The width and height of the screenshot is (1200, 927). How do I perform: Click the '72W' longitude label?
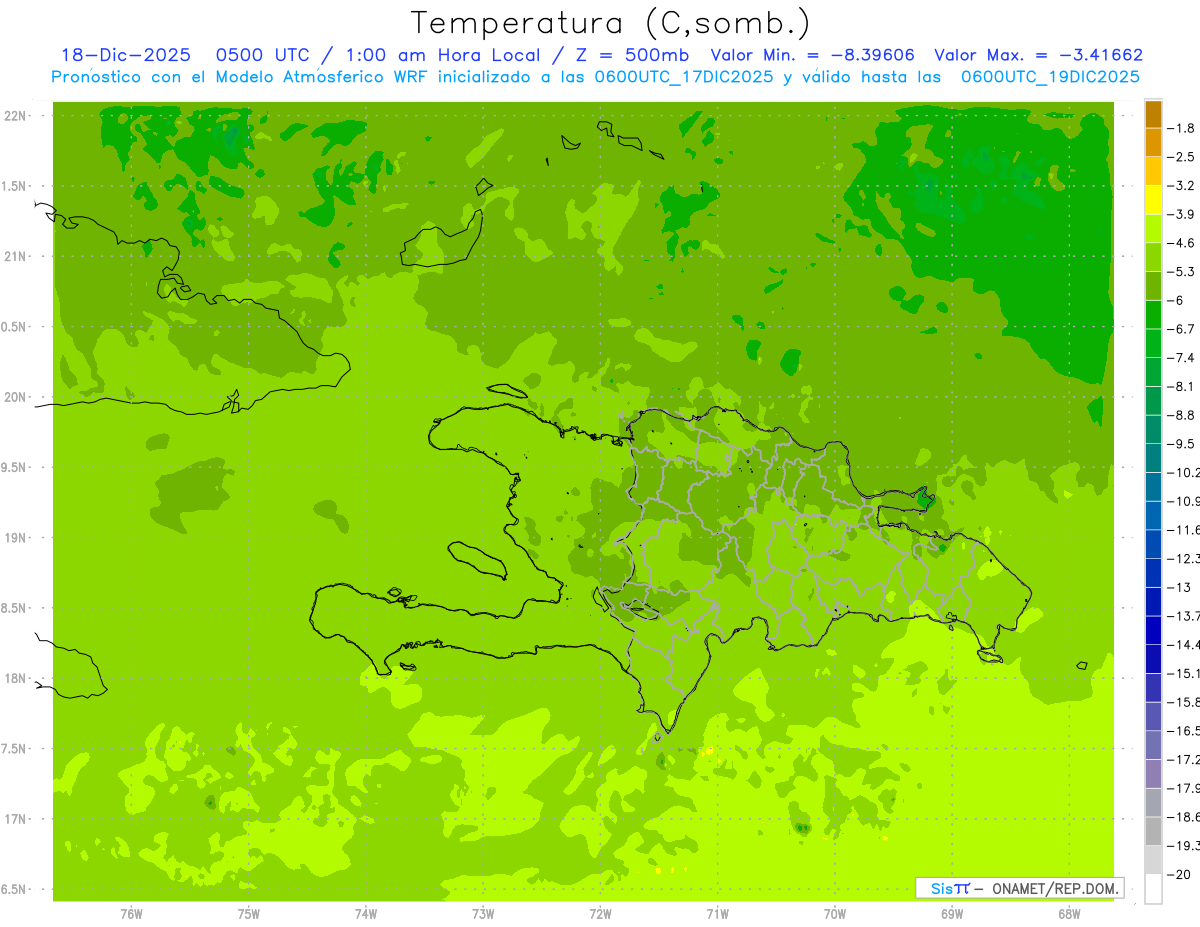(x=600, y=914)
